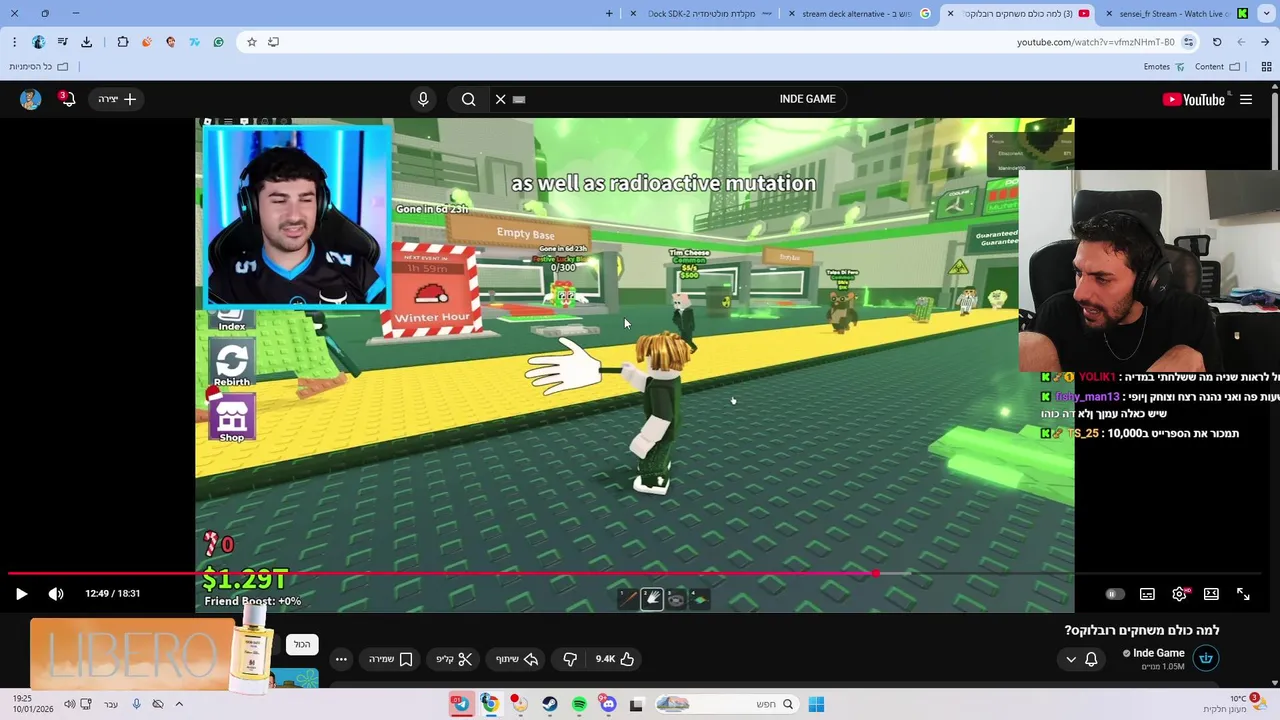1280x720 pixels.
Task: Open the tab search dropdown
Action: [x=1267, y=13]
